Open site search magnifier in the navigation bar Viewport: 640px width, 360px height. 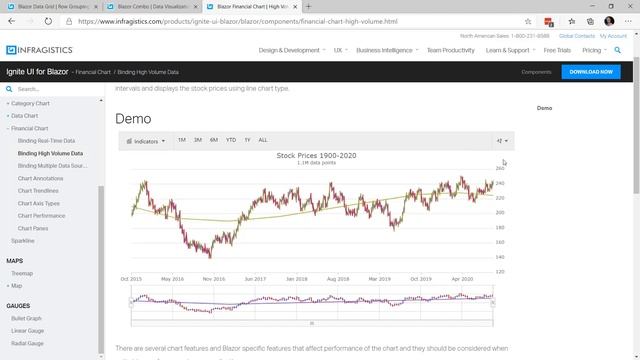tap(618, 50)
